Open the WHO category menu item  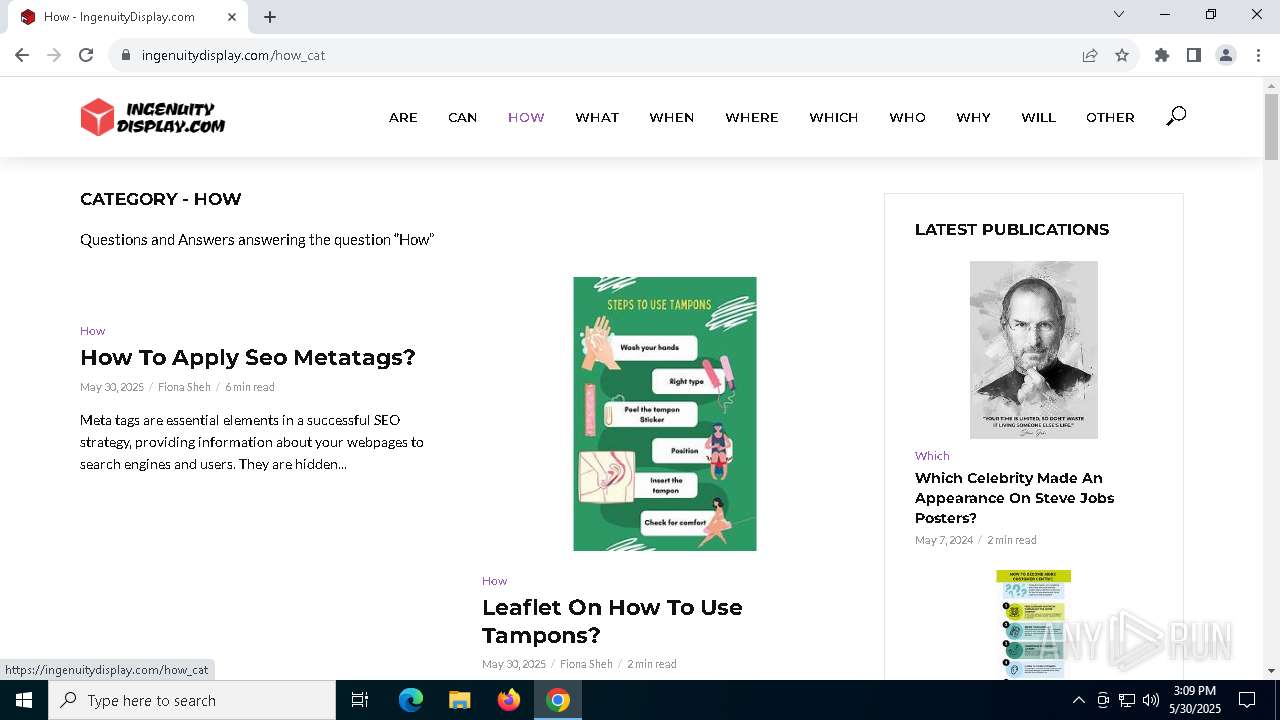click(908, 117)
